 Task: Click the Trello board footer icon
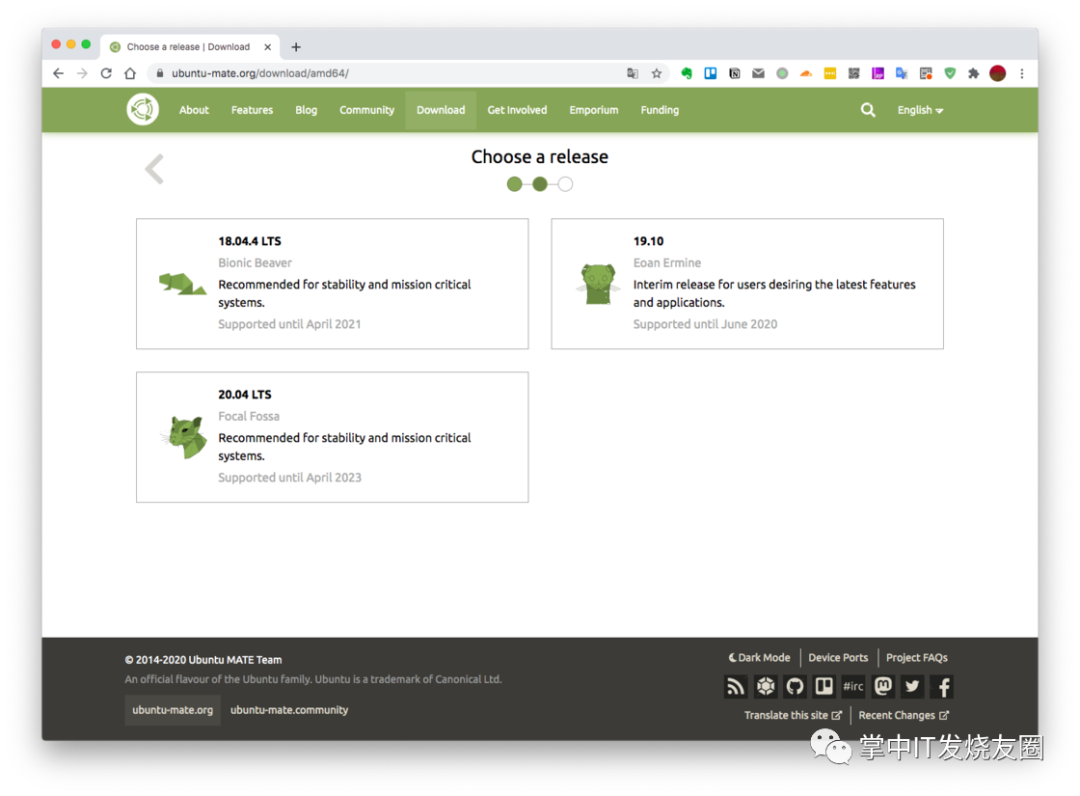click(824, 687)
